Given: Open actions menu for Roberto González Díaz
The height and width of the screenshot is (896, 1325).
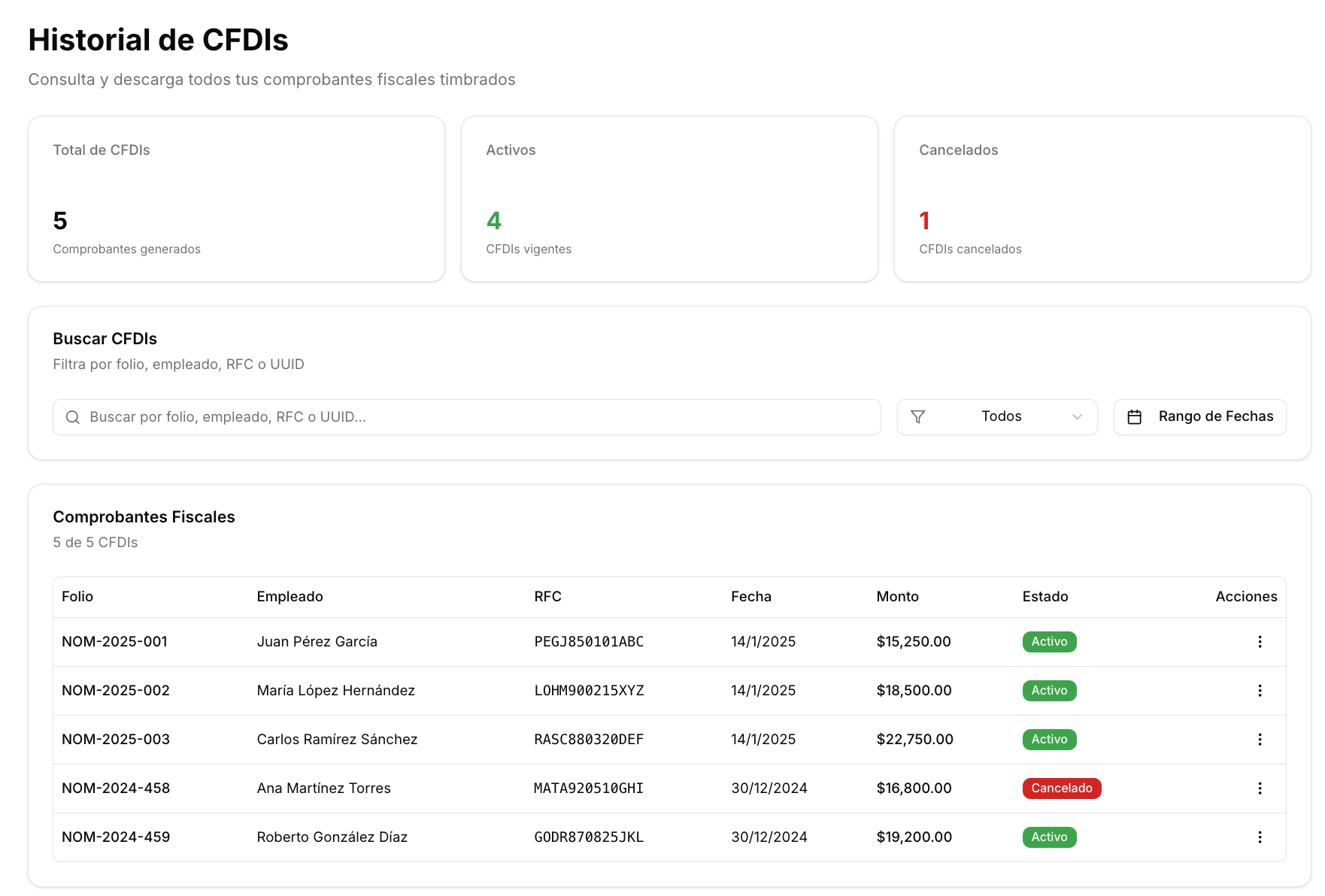Looking at the screenshot, I should [x=1260, y=837].
